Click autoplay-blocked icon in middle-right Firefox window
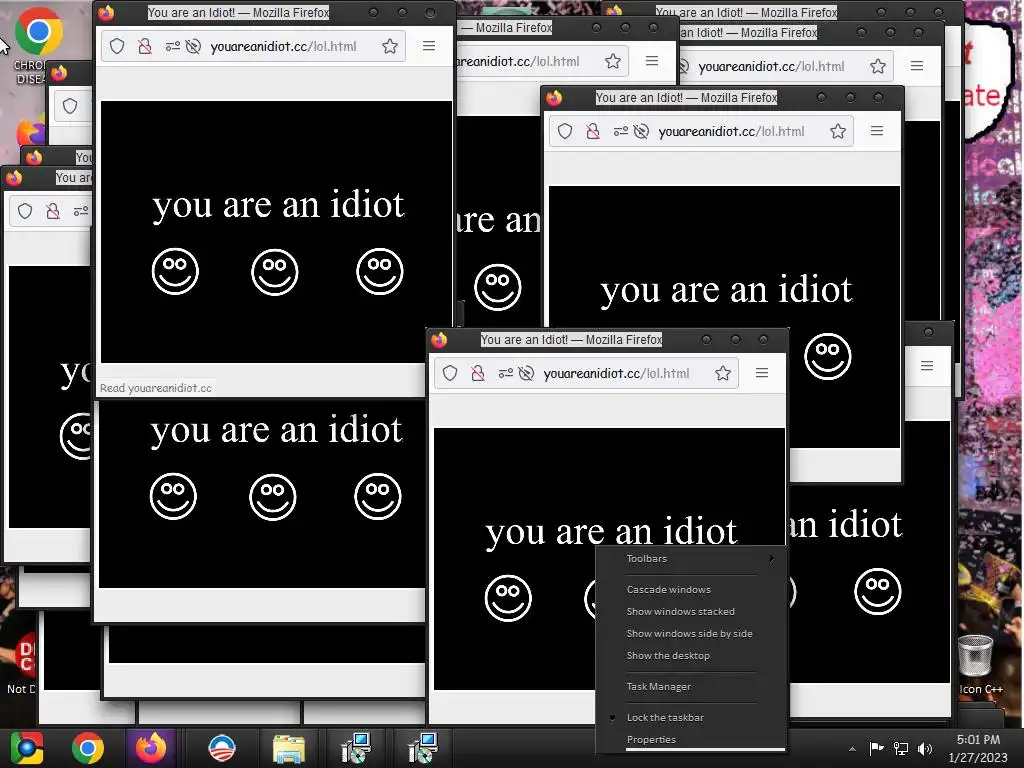 click(x=641, y=131)
